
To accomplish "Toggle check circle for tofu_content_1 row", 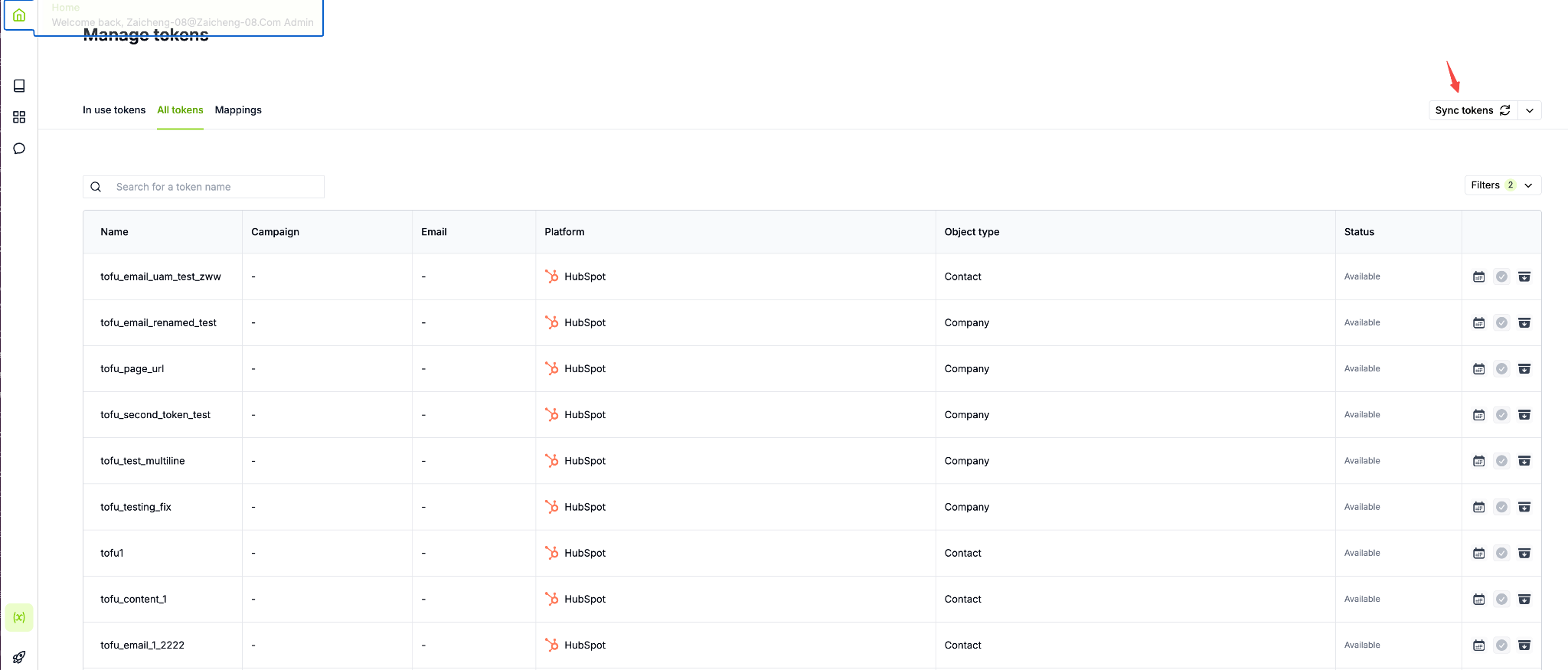I will (x=1501, y=599).
